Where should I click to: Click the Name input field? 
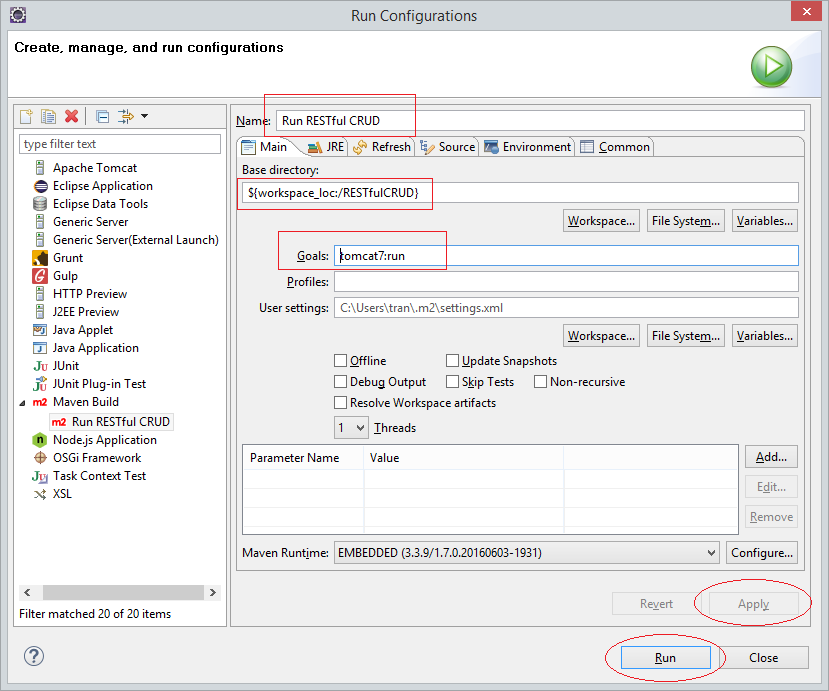click(x=540, y=121)
